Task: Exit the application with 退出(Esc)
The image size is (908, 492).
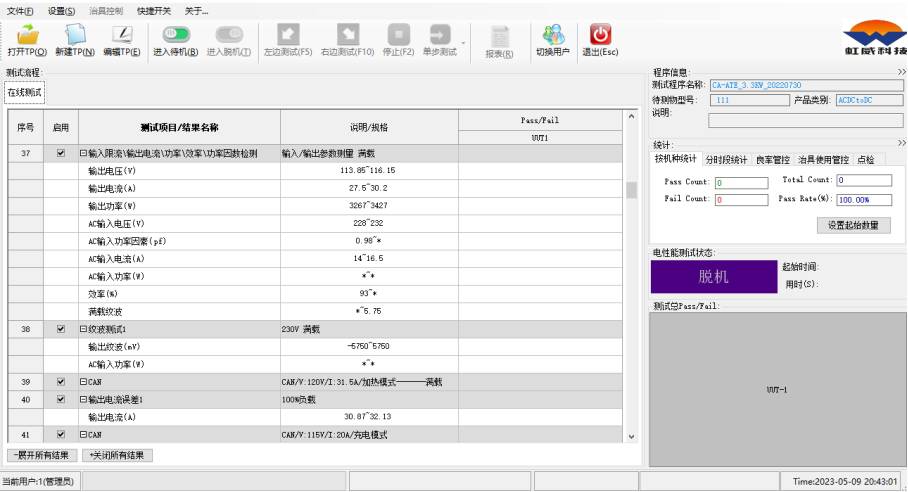Action: point(600,41)
